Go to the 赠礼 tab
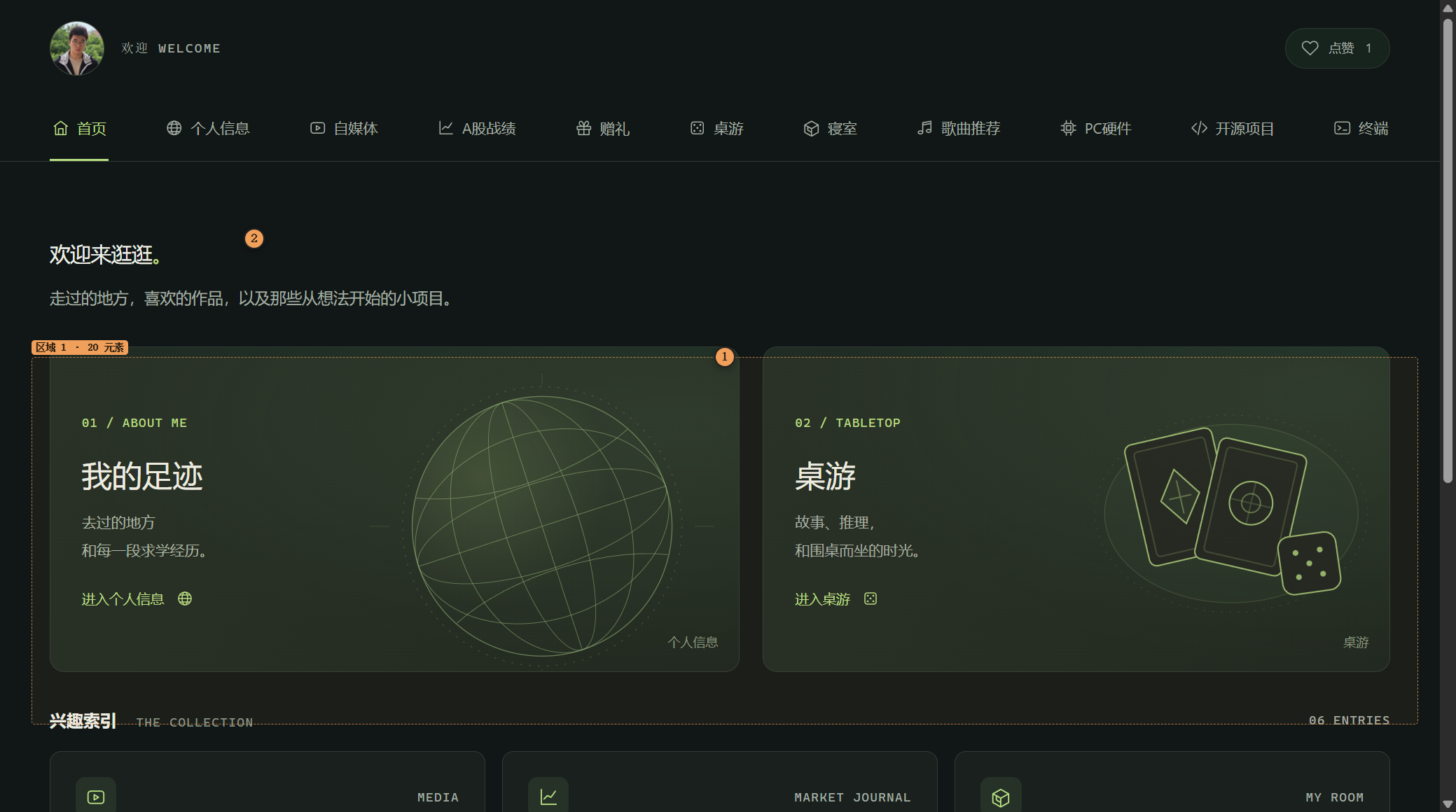The width and height of the screenshot is (1456, 812). [602, 129]
